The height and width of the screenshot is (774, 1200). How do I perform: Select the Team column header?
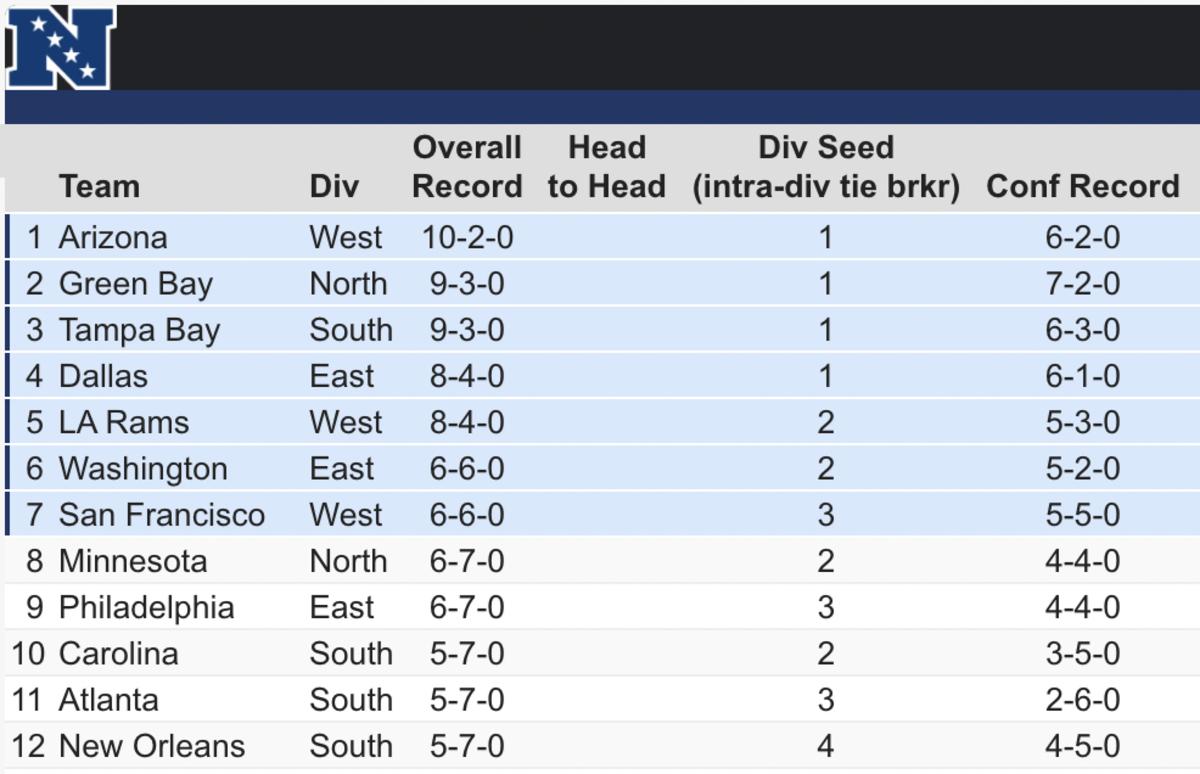(x=99, y=186)
